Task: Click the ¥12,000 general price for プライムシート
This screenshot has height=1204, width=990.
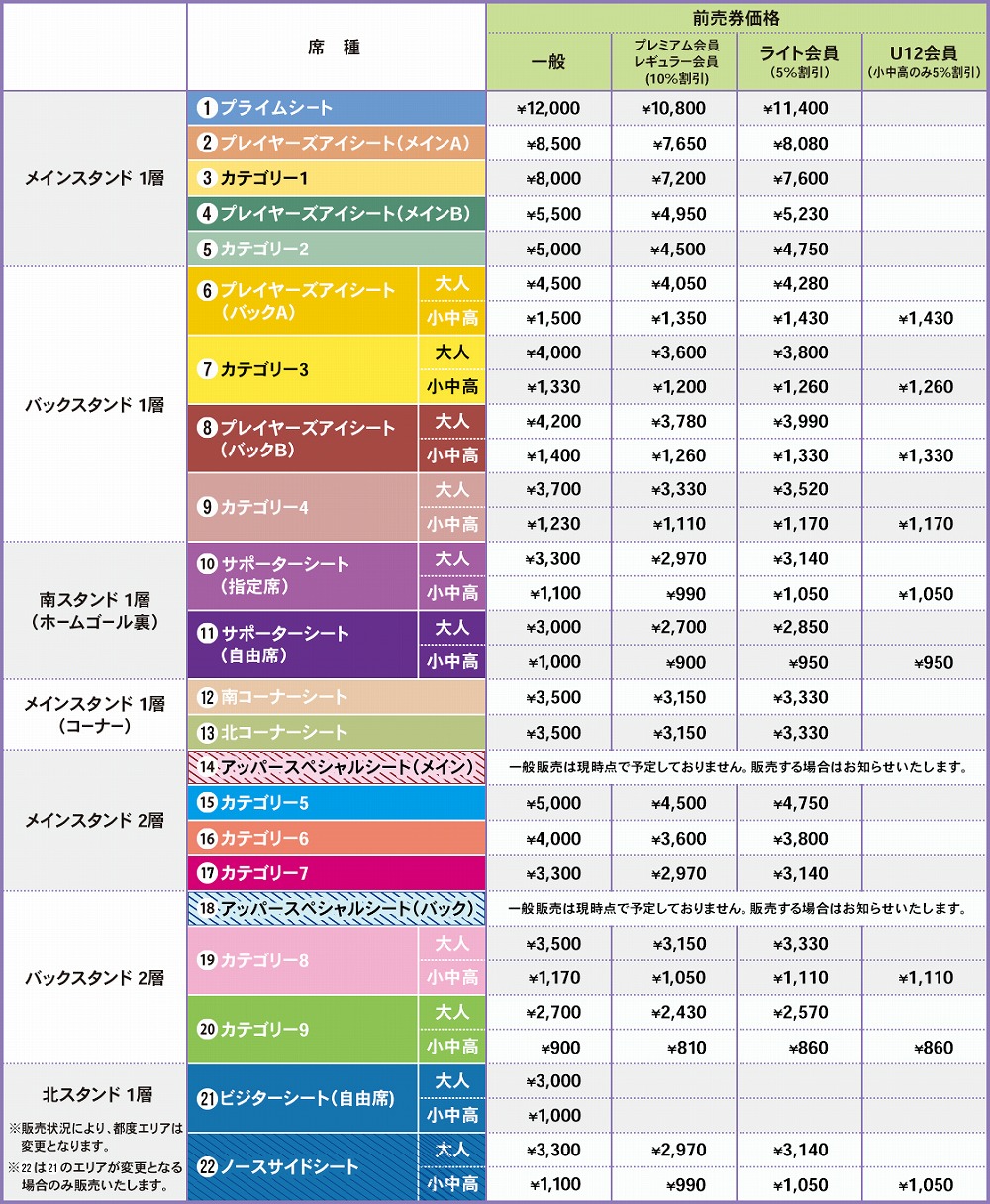Action: click(549, 109)
